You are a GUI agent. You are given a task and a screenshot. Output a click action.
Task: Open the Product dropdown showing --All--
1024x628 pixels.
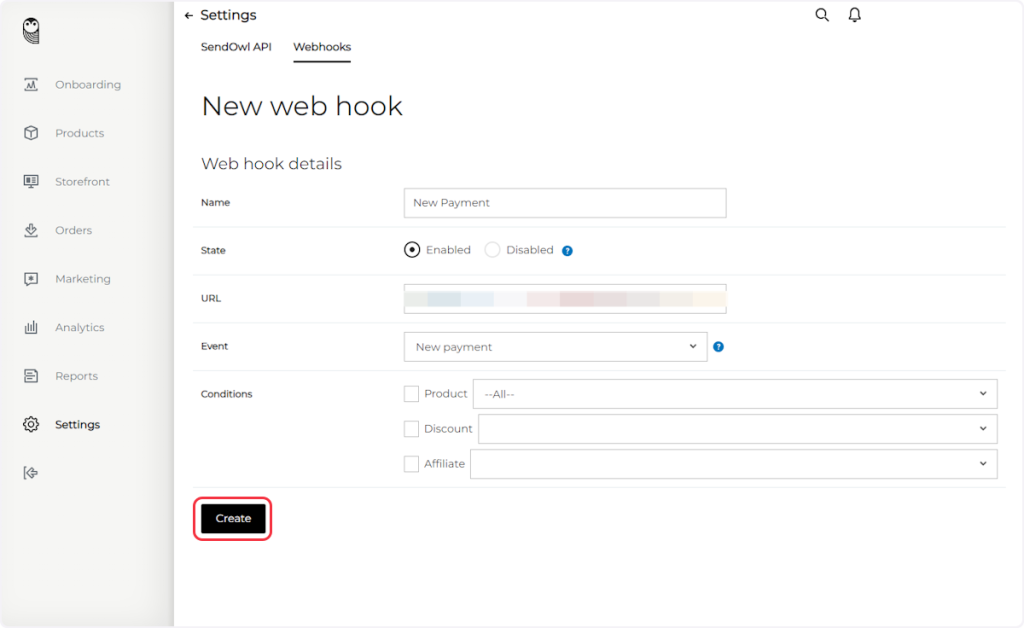click(x=734, y=394)
